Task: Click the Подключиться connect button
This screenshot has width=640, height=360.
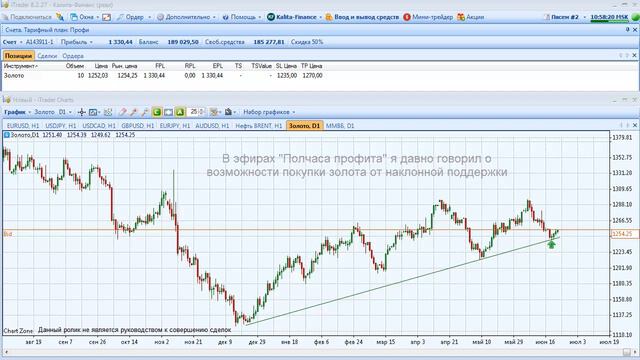Action: point(27,17)
